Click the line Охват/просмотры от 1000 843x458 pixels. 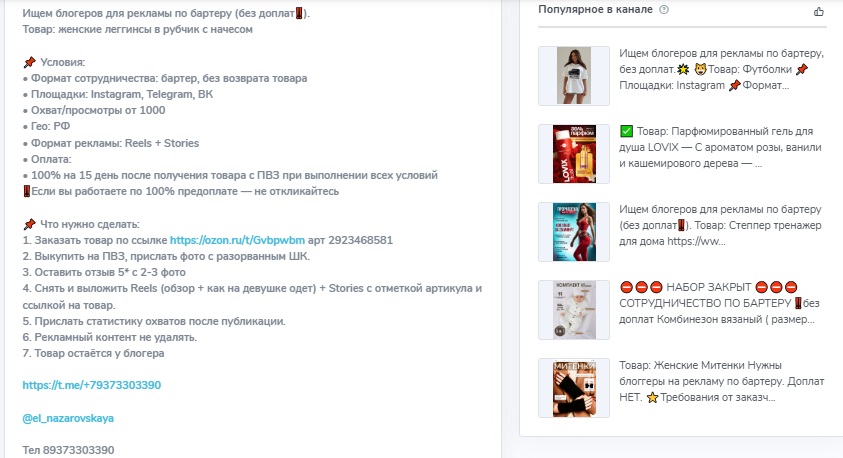pyautogui.click(x=94, y=110)
